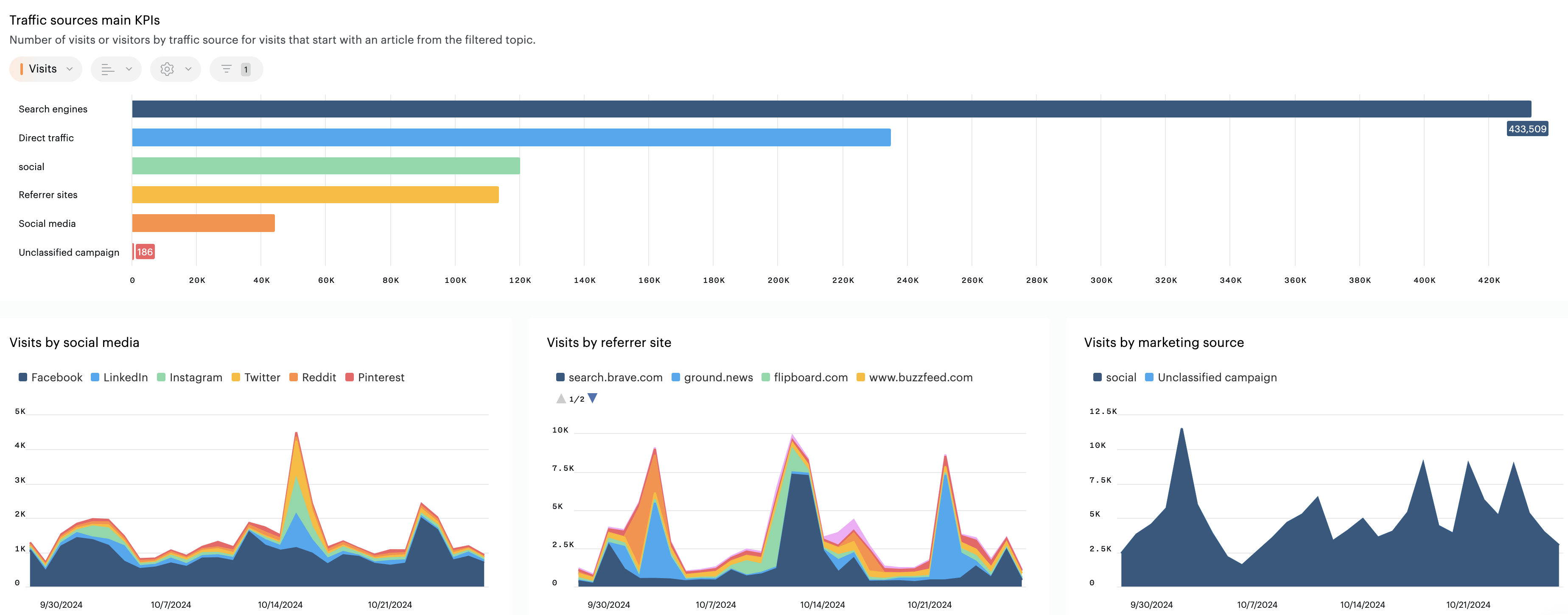
Task: Hide ground.news series via legend
Action: pyautogui.click(x=711, y=377)
